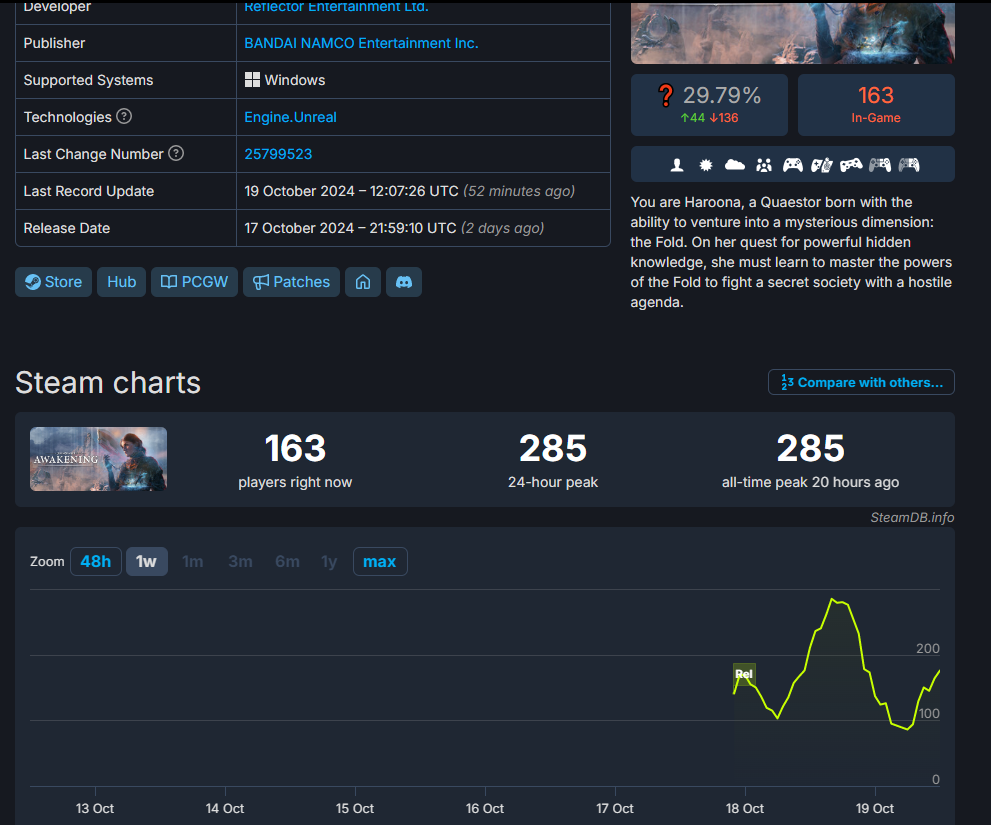This screenshot has width=991, height=825.
Task: Click the last greyed controller icon
Action: click(x=909, y=165)
